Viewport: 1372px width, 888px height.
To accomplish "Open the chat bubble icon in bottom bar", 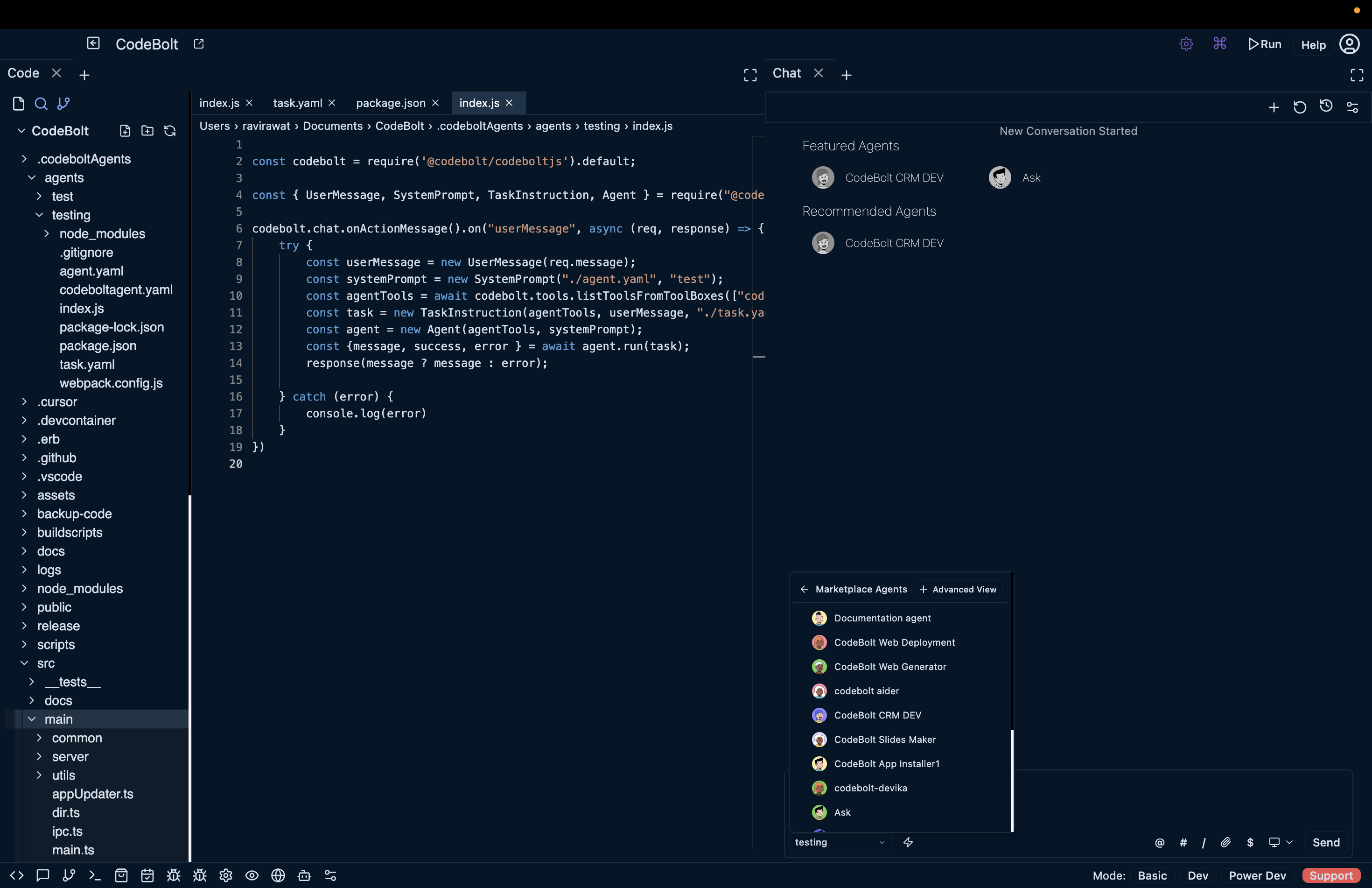I will click(42, 875).
